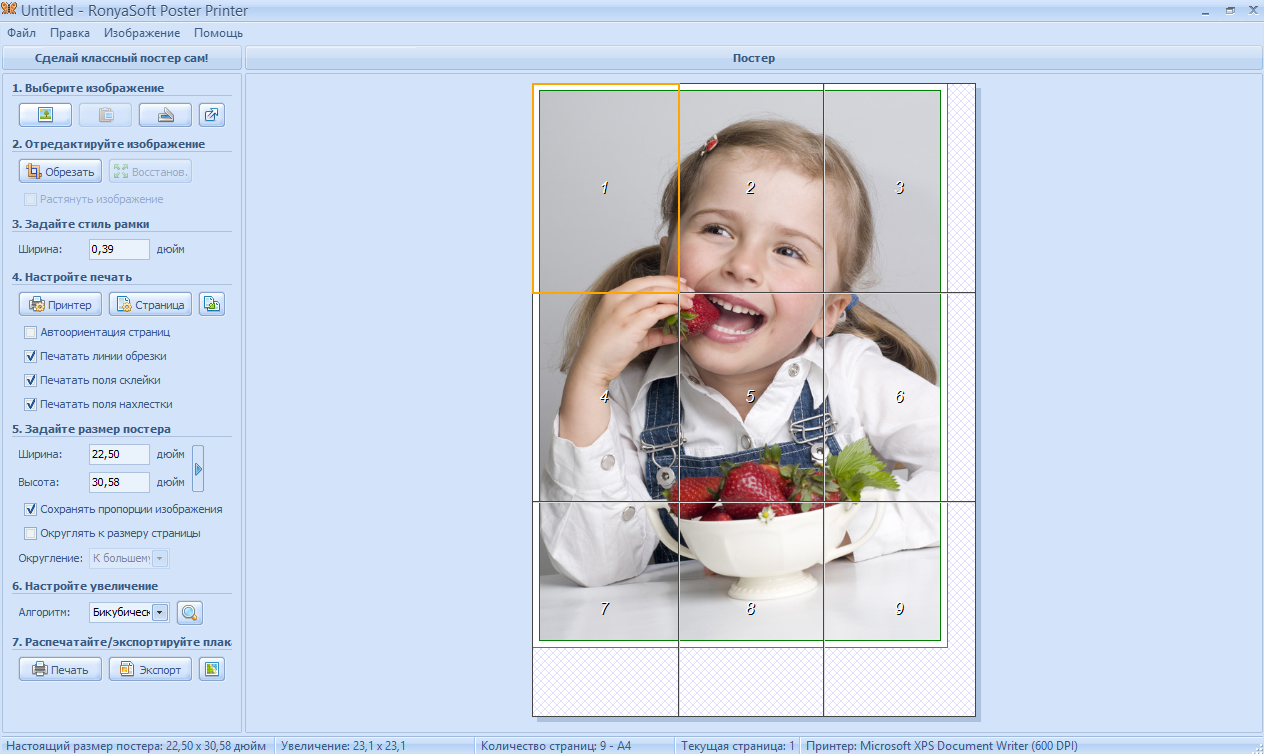The width and height of the screenshot is (1264, 754).
Task: Select poster page 1 tile
Action: click(x=605, y=188)
